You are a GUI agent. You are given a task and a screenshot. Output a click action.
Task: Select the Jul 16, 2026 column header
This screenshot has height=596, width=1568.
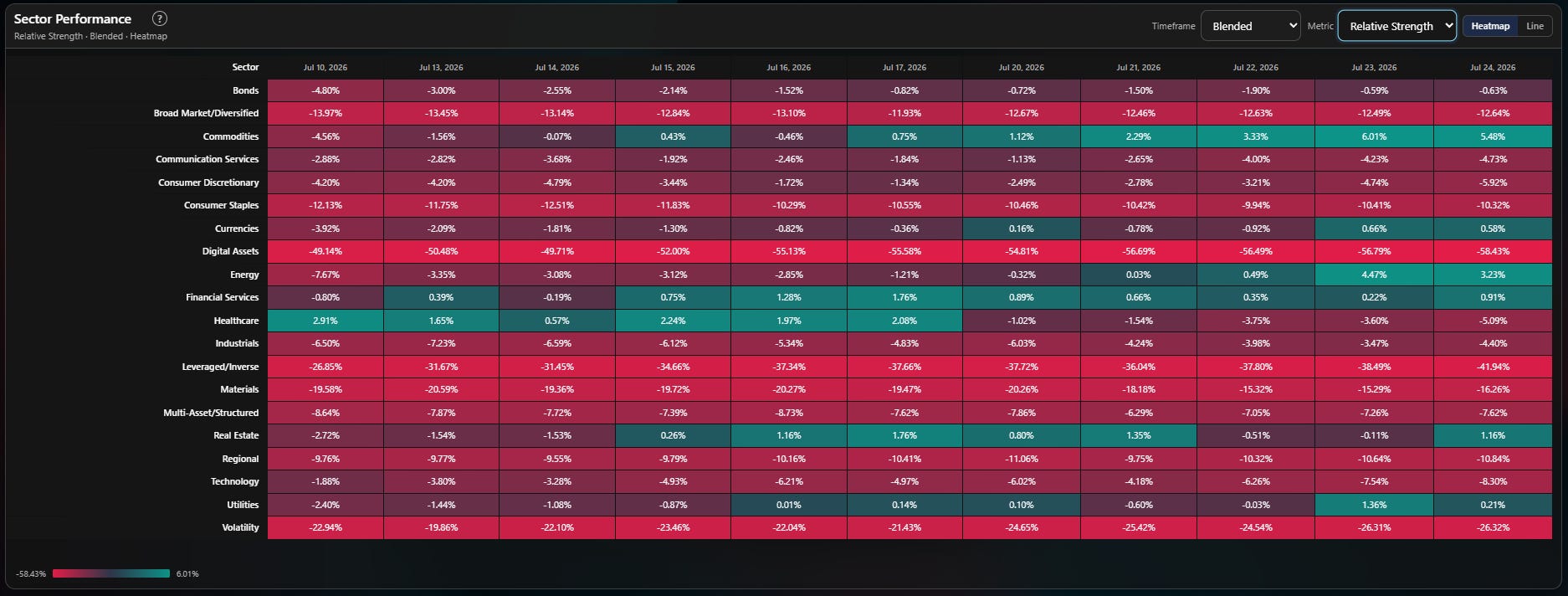(789, 67)
